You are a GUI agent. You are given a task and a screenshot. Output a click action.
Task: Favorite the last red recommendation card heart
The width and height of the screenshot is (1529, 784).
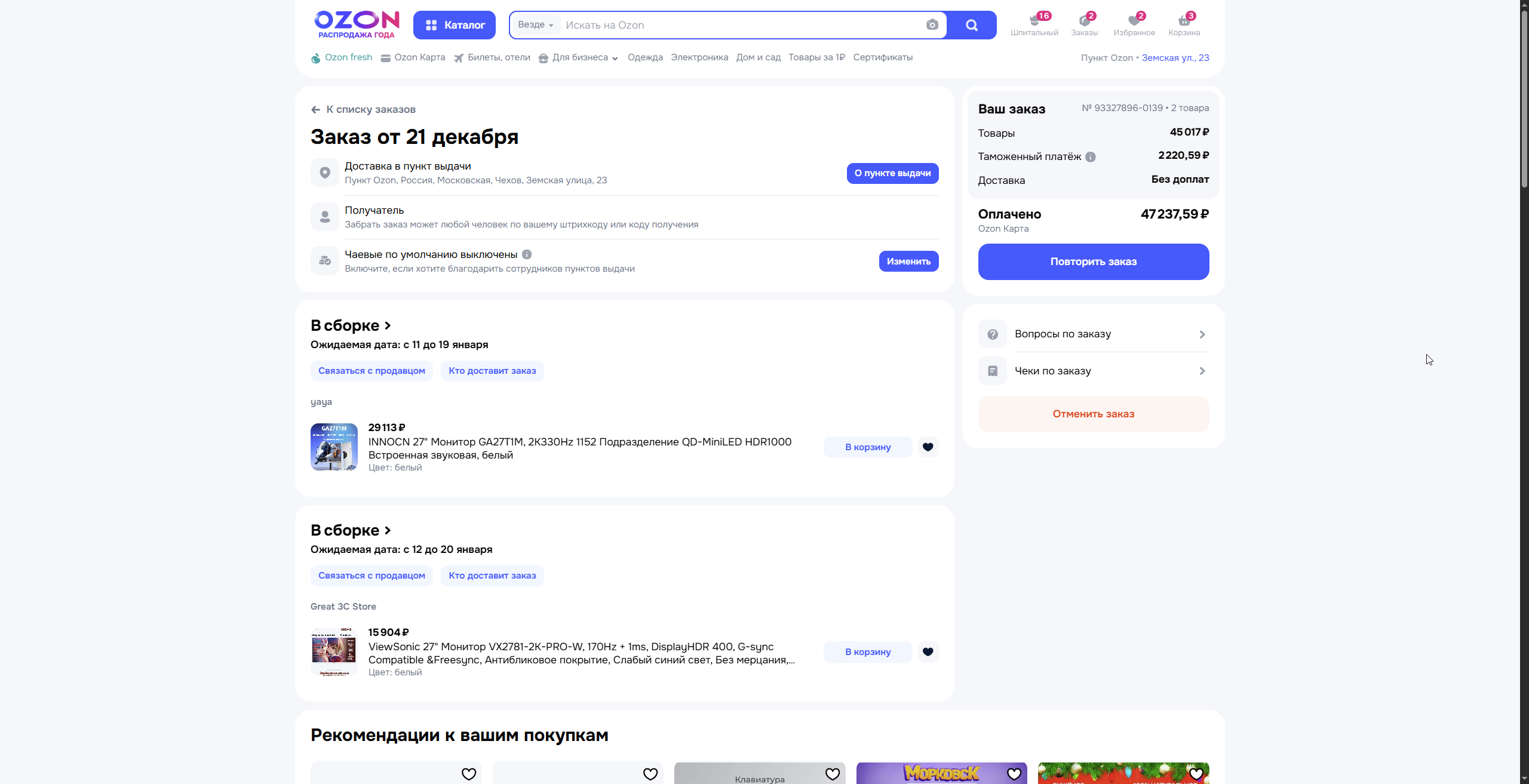coord(1196,774)
